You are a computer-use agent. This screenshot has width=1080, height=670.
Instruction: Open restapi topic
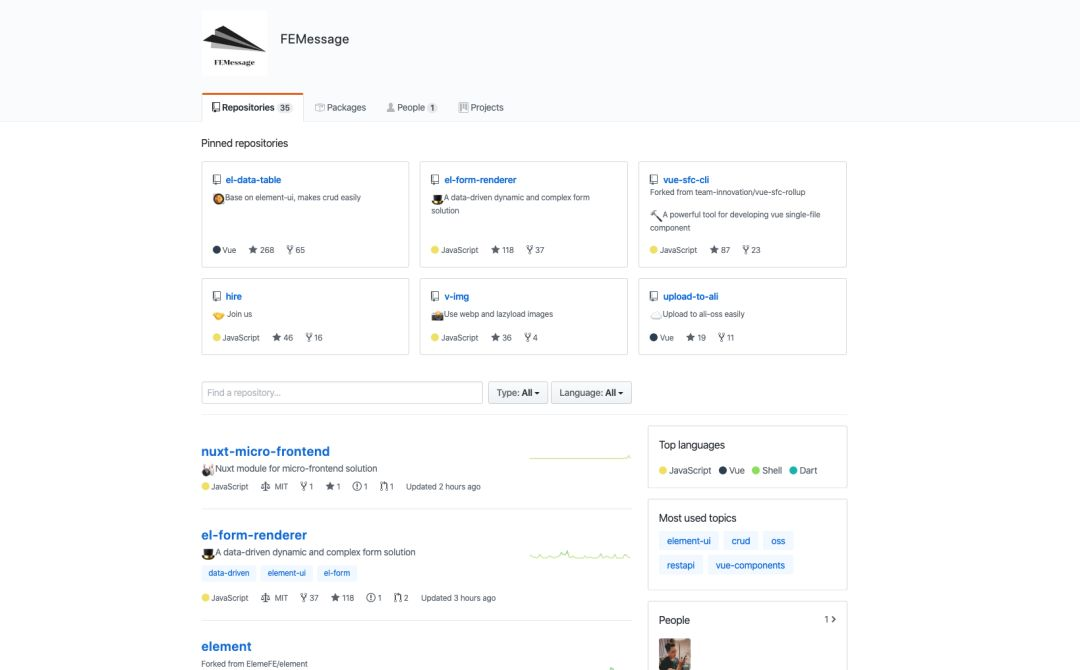click(681, 565)
